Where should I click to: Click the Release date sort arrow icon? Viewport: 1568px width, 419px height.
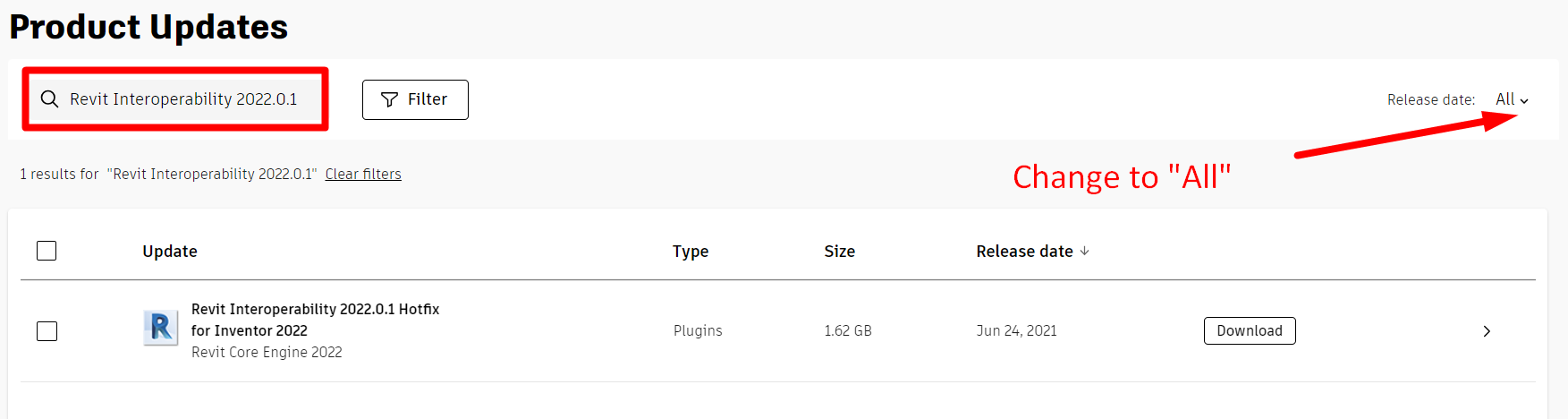(x=1085, y=252)
